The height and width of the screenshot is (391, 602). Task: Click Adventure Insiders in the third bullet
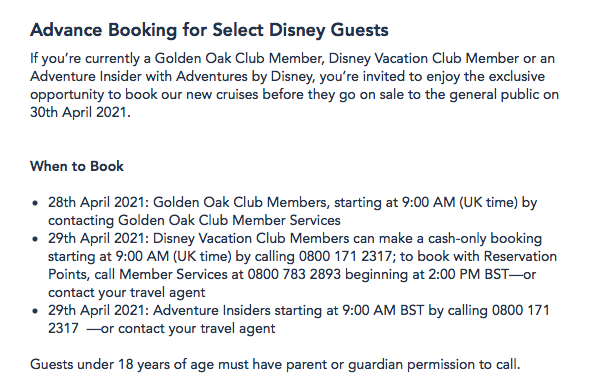tap(212, 310)
